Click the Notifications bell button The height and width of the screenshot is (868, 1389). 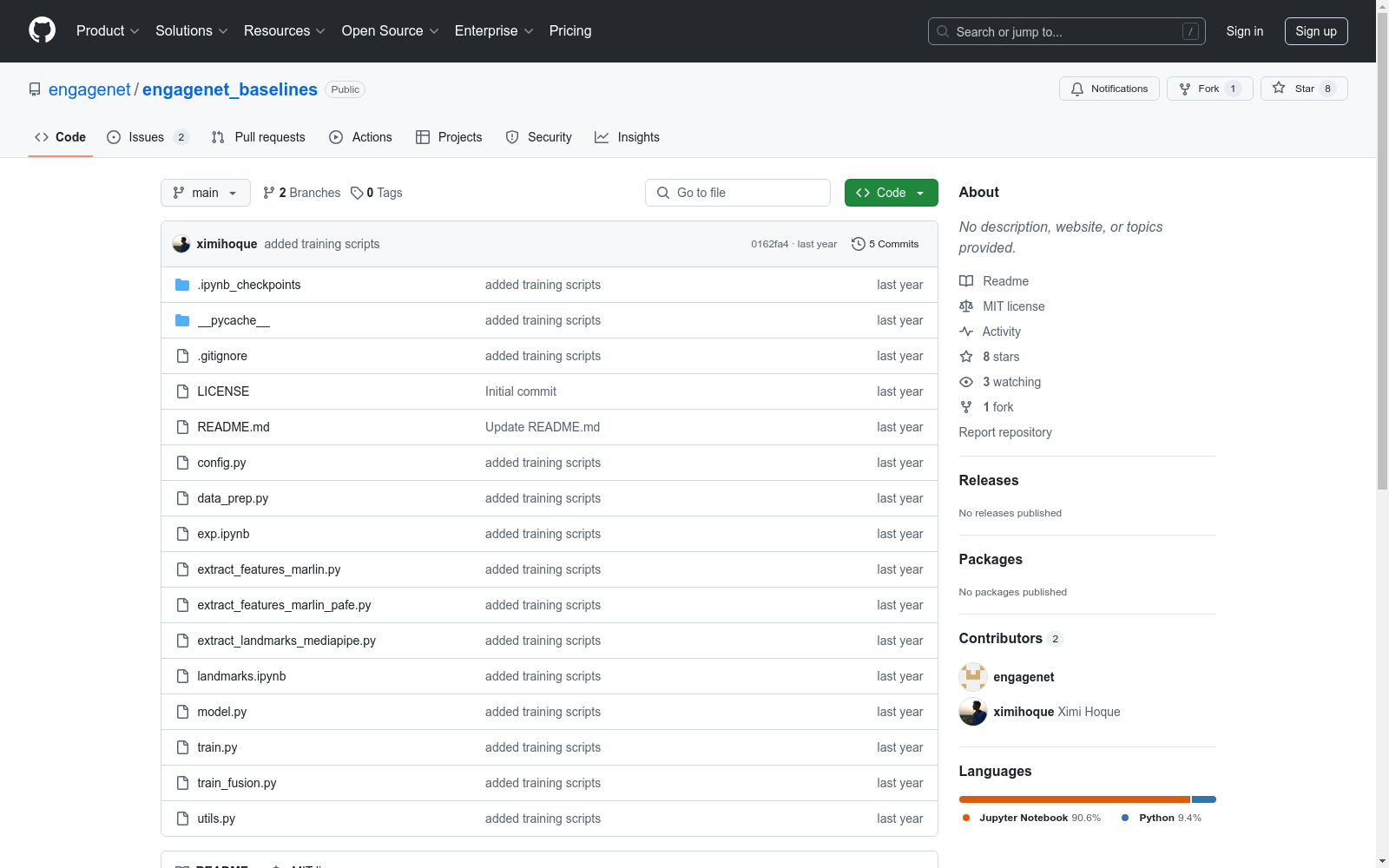click(1109, 89)
